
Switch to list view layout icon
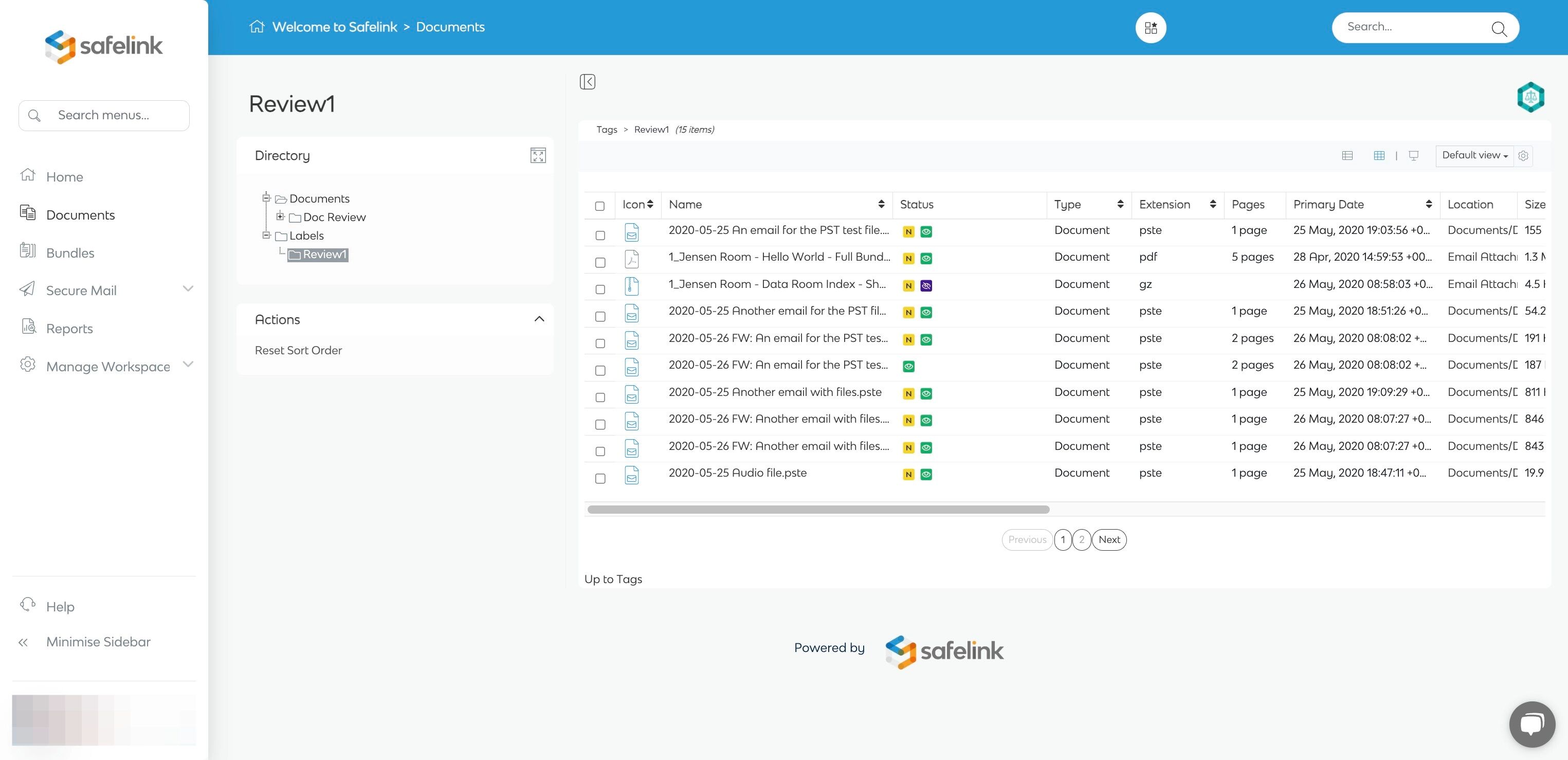click(1347, 155)
